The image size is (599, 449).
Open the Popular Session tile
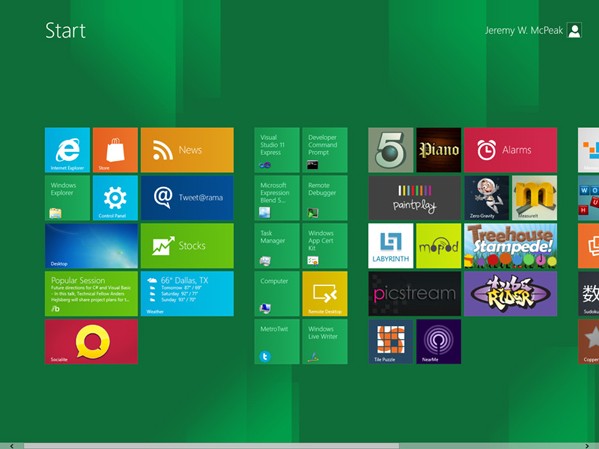tap(91, 293)
